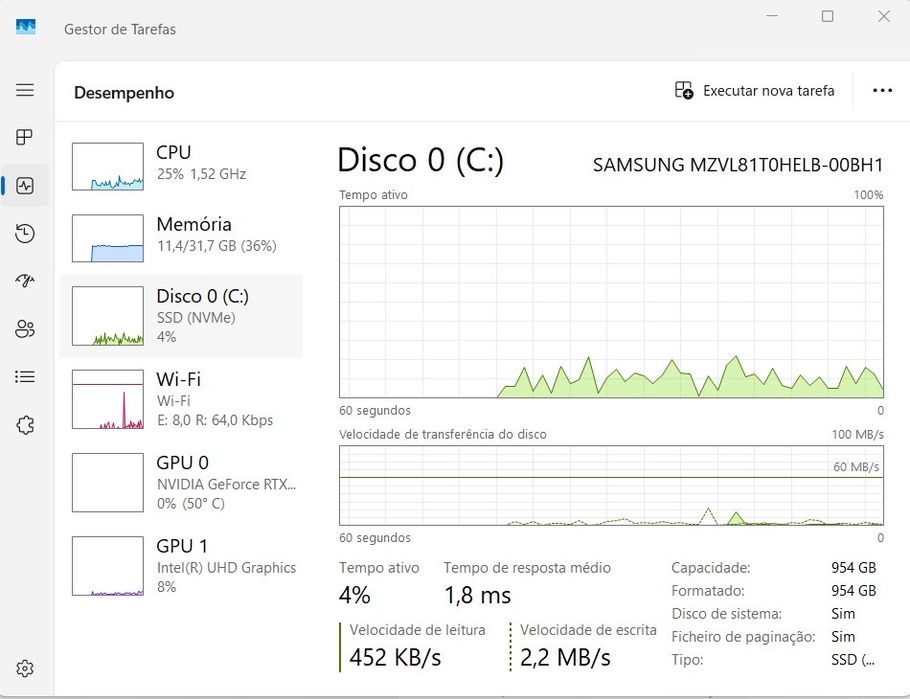Image resolution: width=910 pixels, height=699 pixels.
Task: Open the hamburger navigation menu
Action: [25, 90]
